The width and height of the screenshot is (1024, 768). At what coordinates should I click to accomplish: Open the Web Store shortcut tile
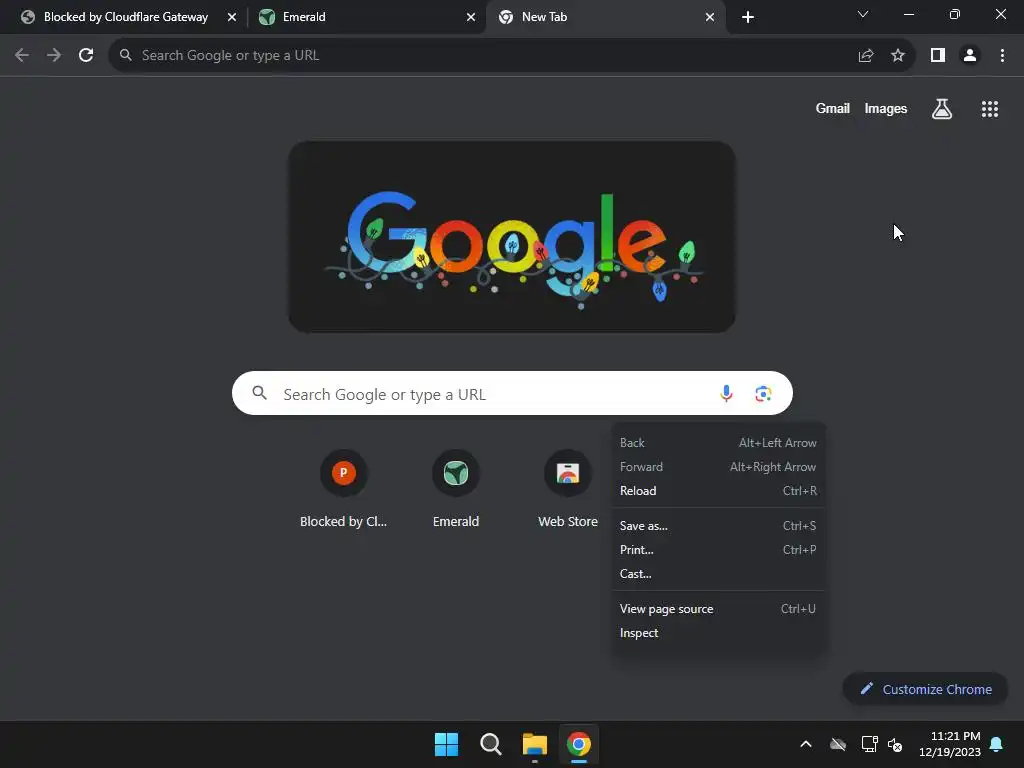[x=568, y=488]
